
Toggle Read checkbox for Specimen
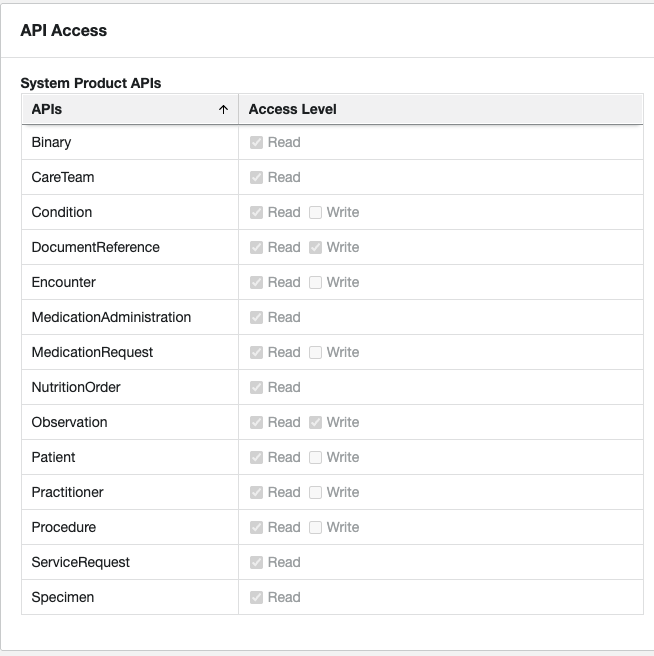256,597
